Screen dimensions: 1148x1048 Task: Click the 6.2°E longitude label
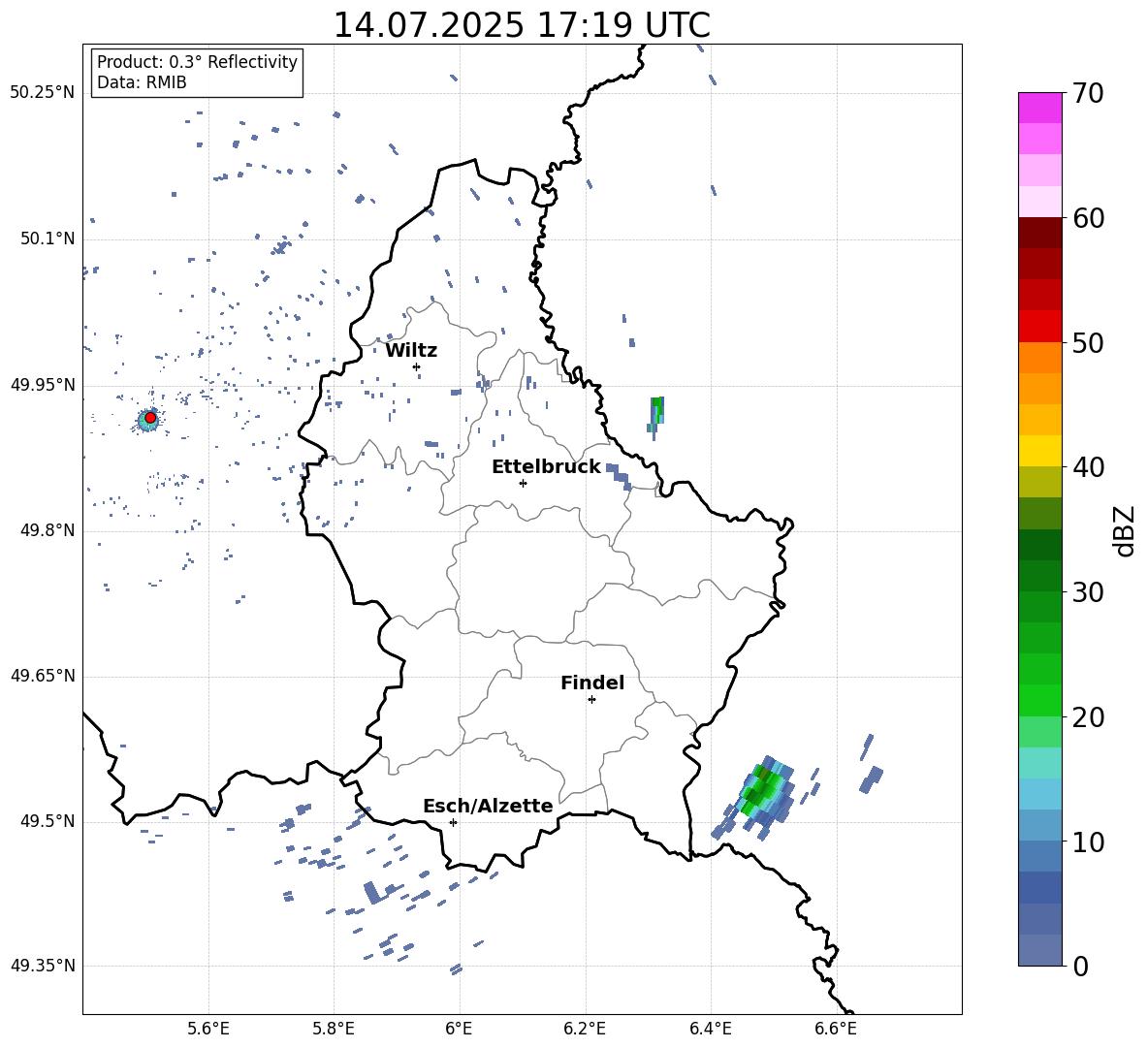pyautogui.click(x=585, y=1029)
